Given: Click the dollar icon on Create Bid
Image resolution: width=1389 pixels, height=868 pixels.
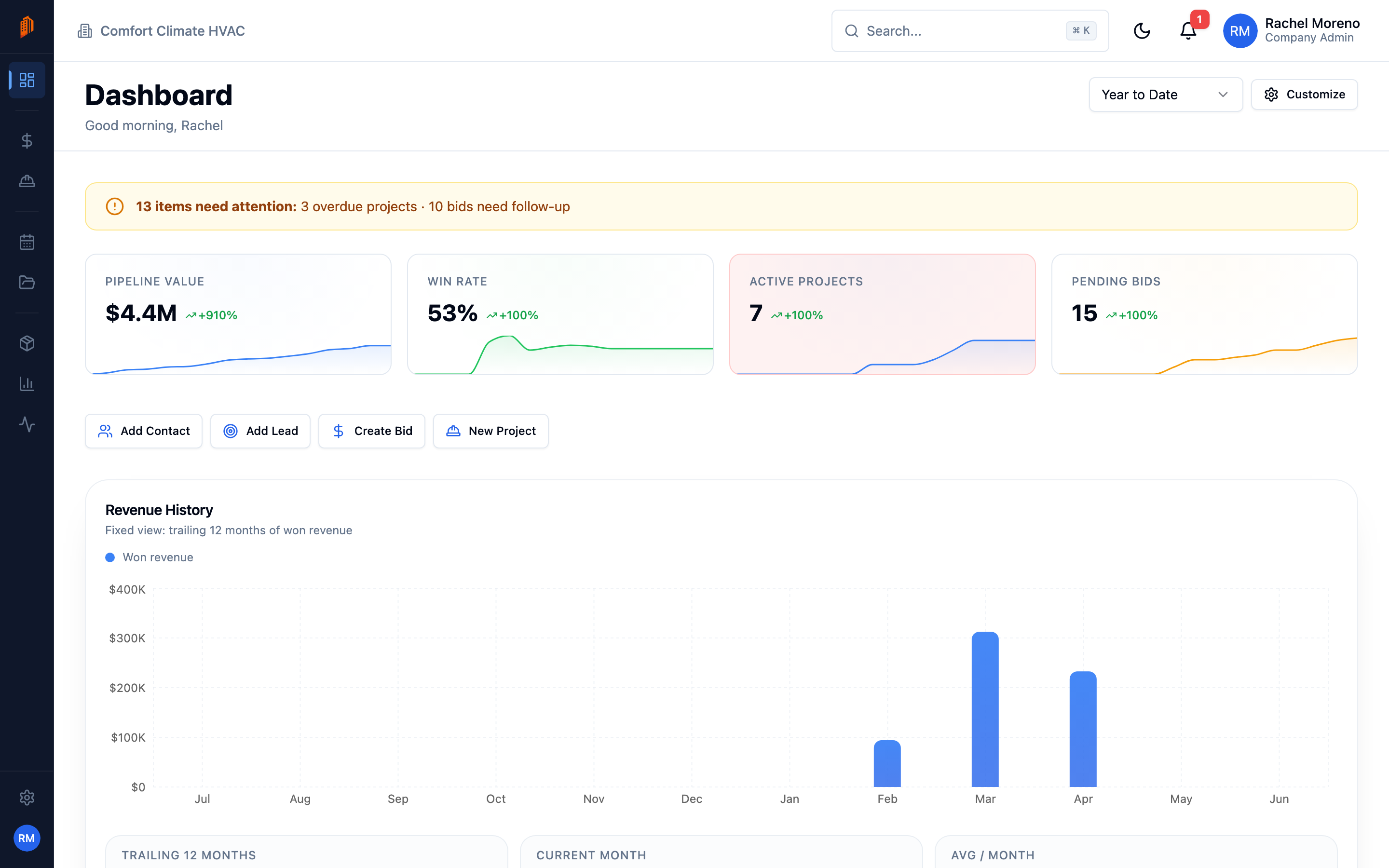Looking at the screenshot, I should (x=339, y=431).
